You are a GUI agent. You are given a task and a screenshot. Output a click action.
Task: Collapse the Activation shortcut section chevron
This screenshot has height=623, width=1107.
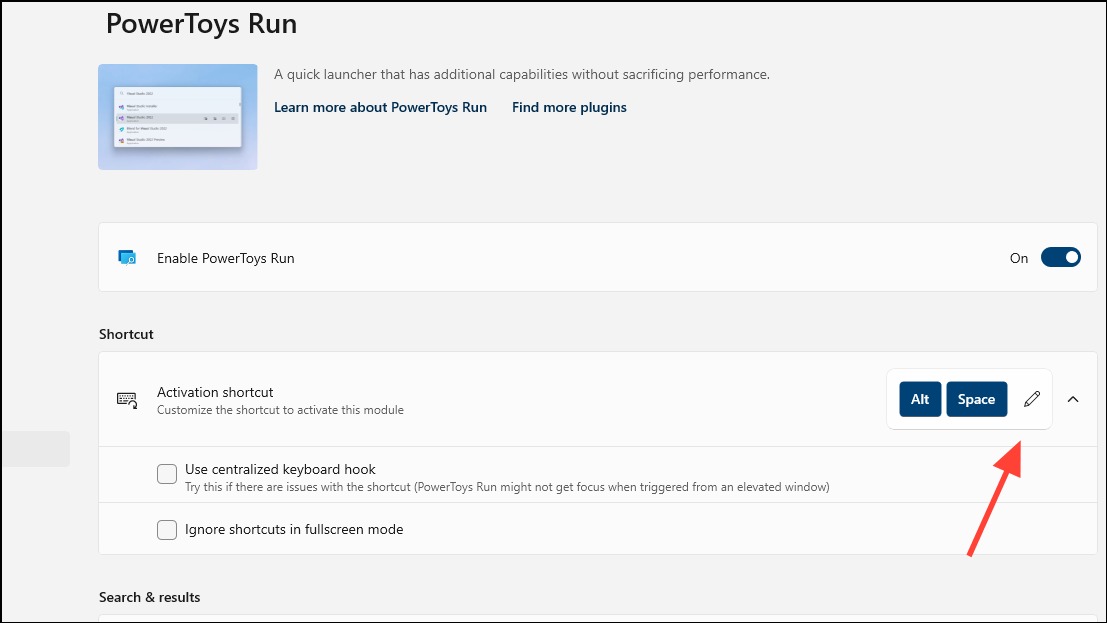click(x=1073, y=399)
